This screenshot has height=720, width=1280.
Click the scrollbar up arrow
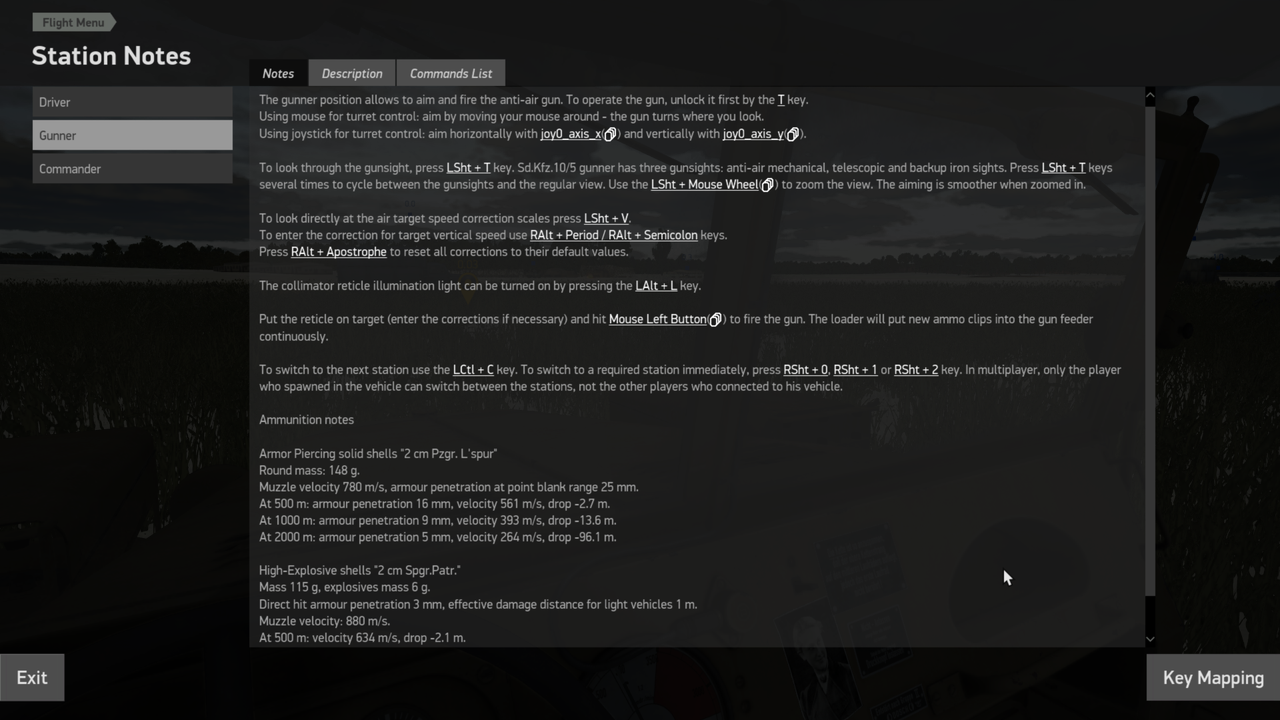point(1150,96)
